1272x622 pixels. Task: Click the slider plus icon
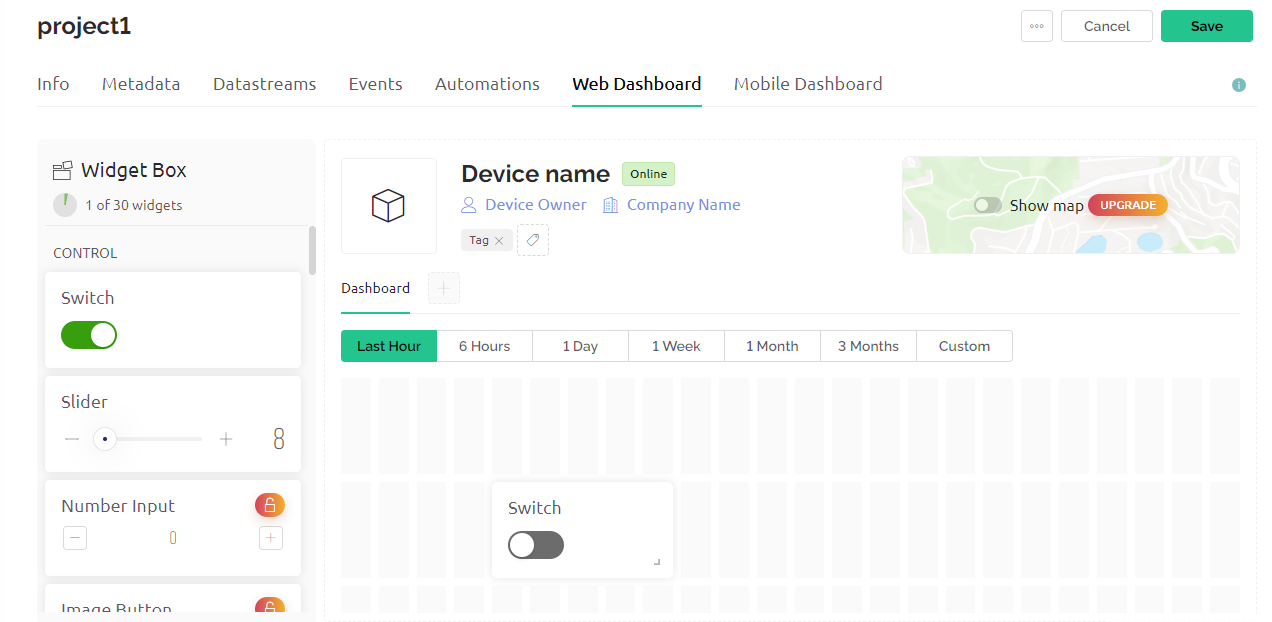point(226,439)
